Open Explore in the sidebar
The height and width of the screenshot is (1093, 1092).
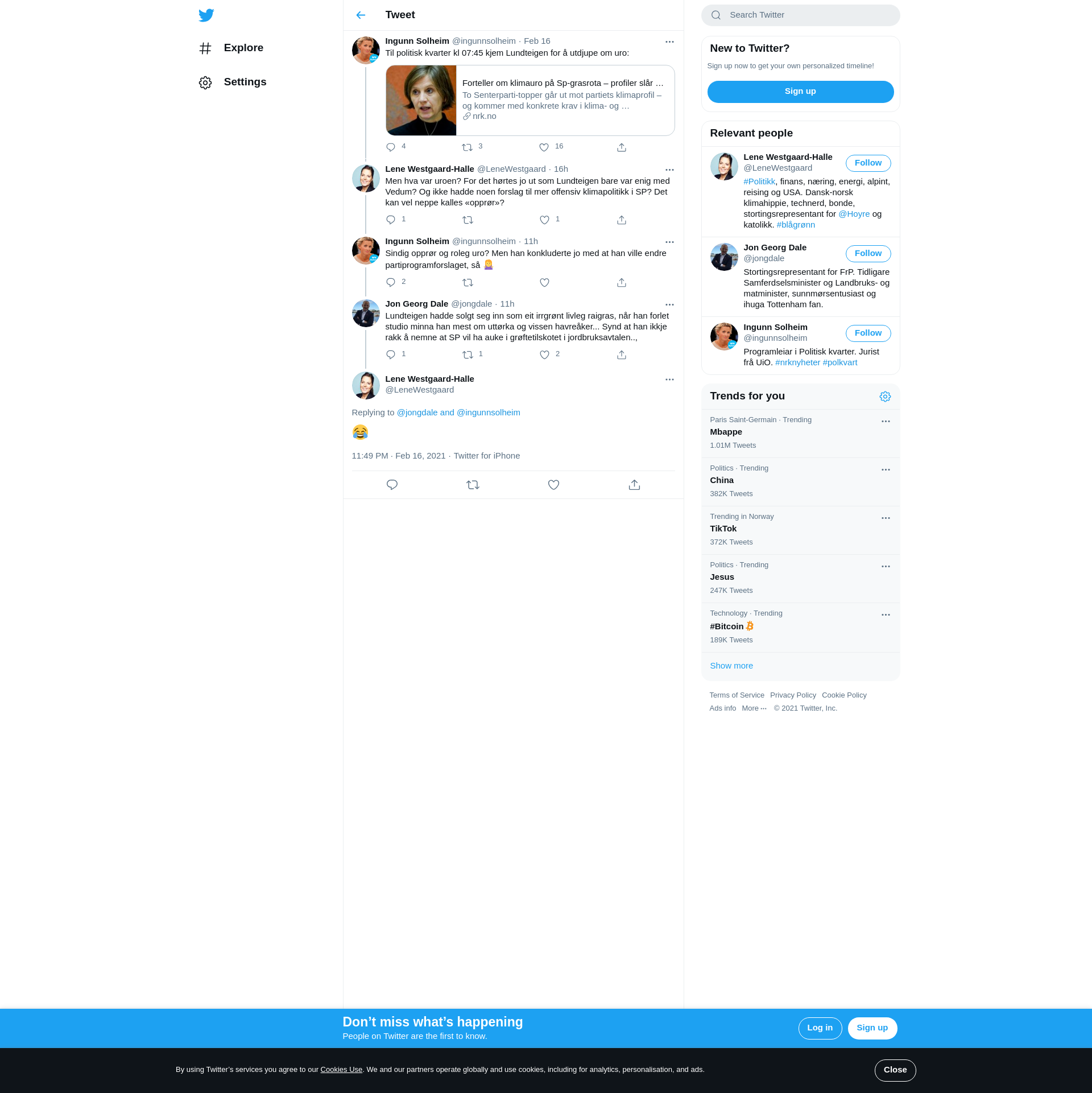(x=231, y=48)
